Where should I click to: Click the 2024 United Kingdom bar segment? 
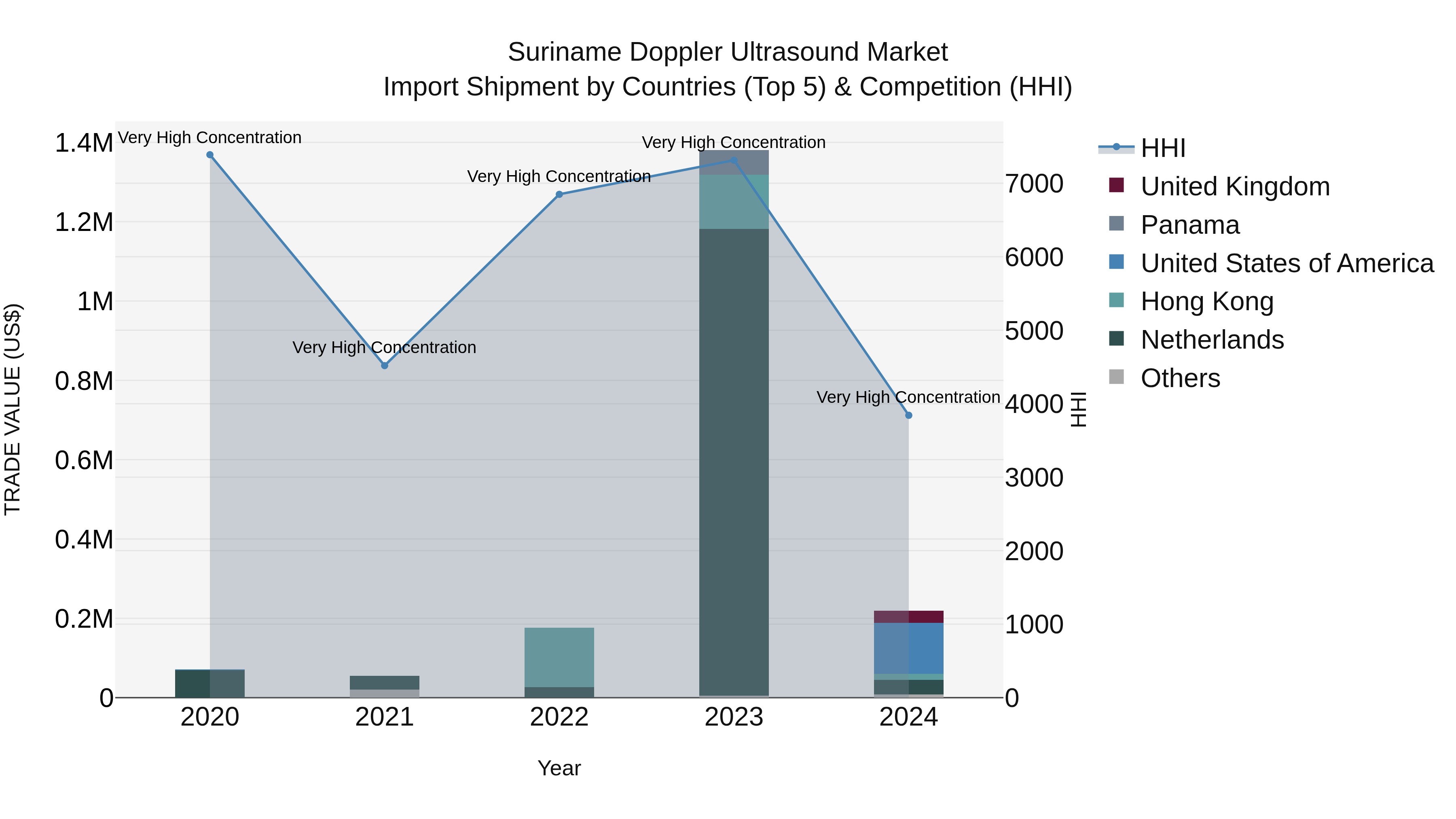(908, 617)
